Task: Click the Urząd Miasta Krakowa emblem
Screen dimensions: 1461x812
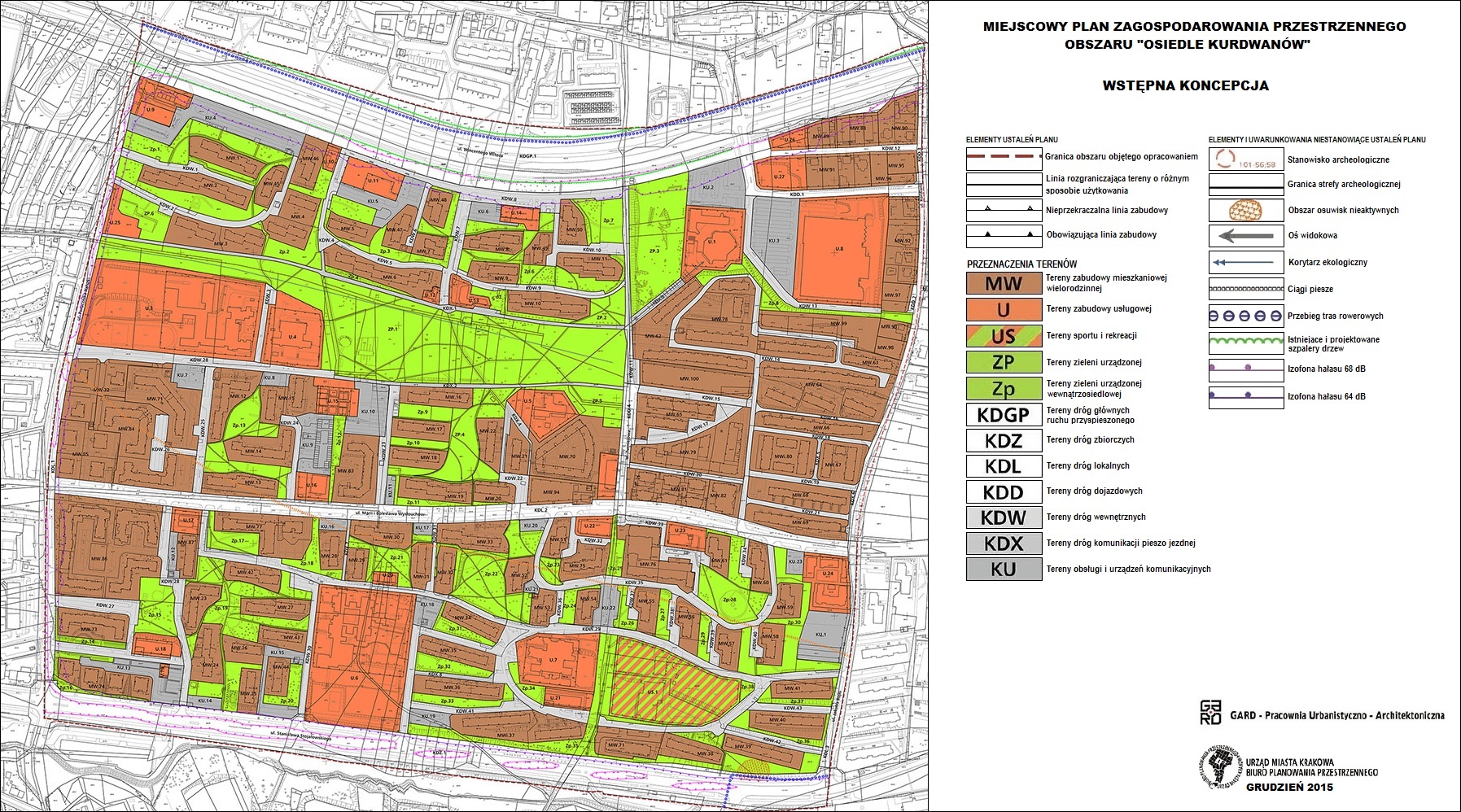Action: point(1218,766)
